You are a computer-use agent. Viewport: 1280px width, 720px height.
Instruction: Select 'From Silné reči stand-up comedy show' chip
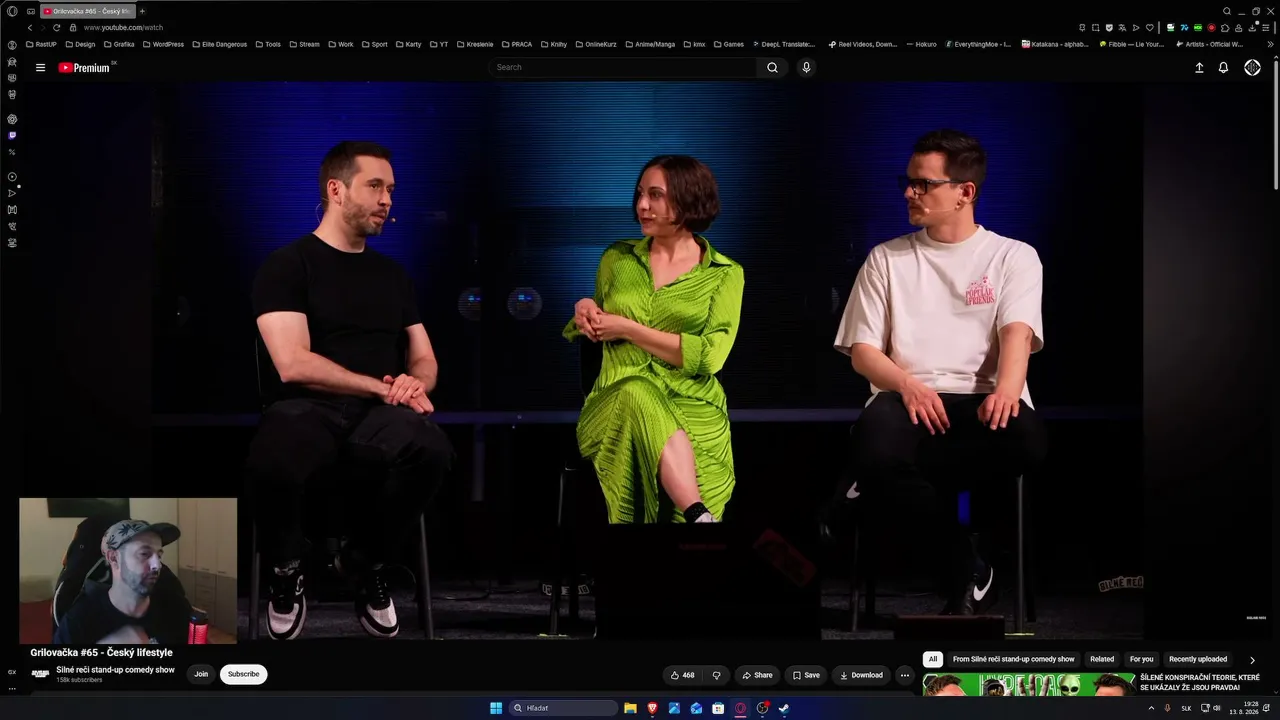(x=1014, y=659)
